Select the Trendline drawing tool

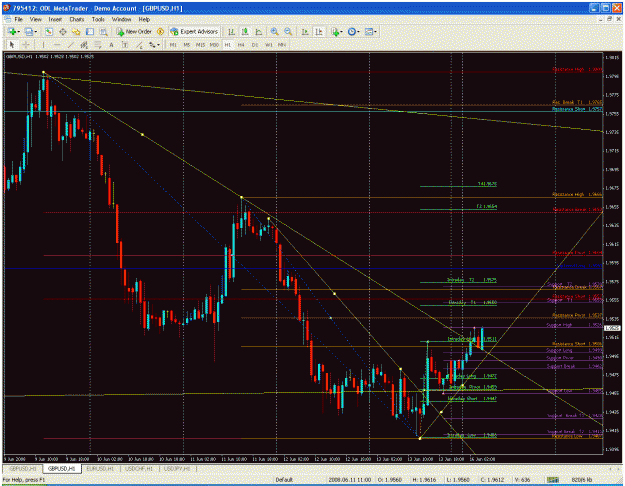point(71,45)
